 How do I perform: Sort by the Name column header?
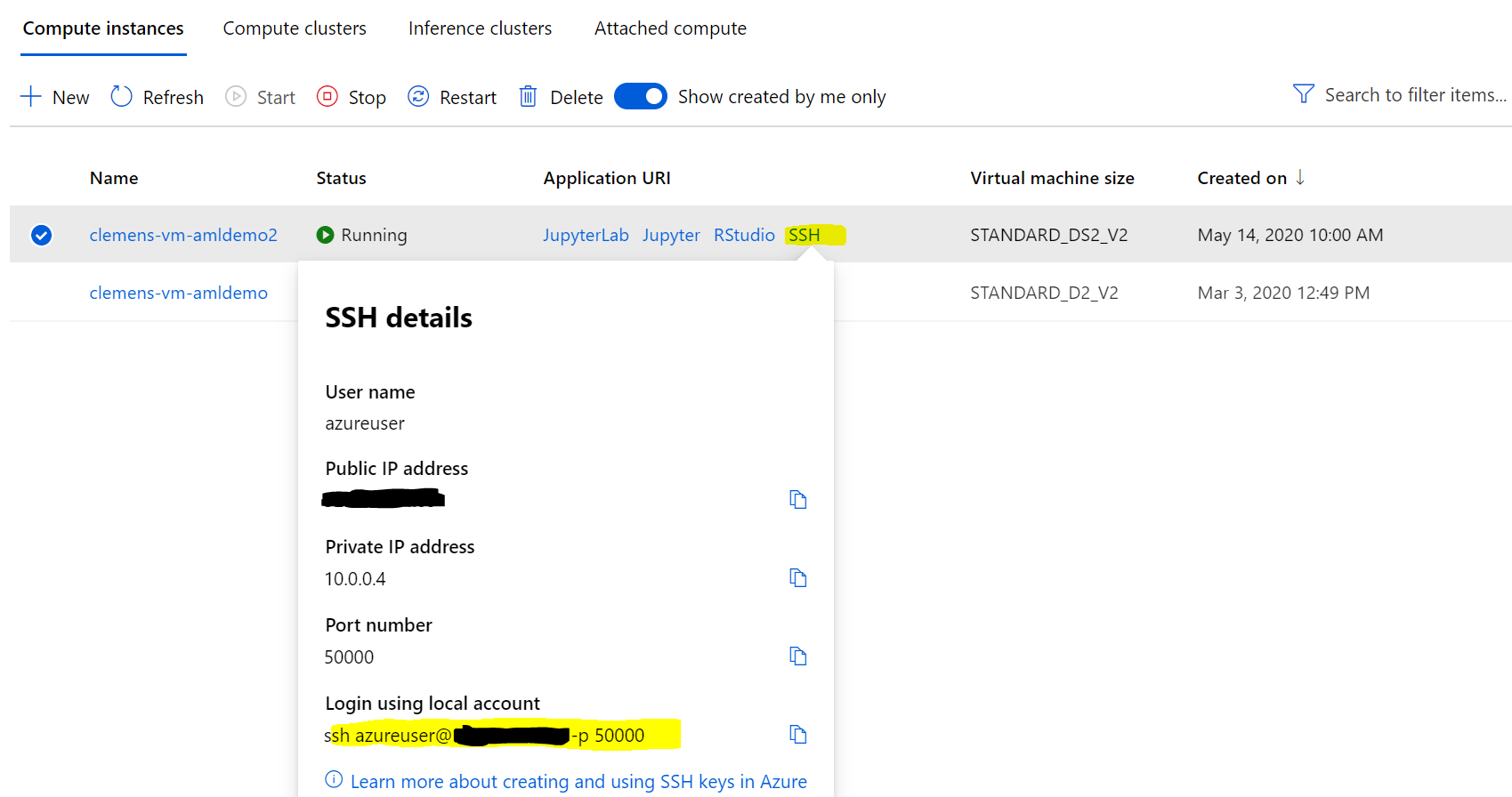pos(114,178)
